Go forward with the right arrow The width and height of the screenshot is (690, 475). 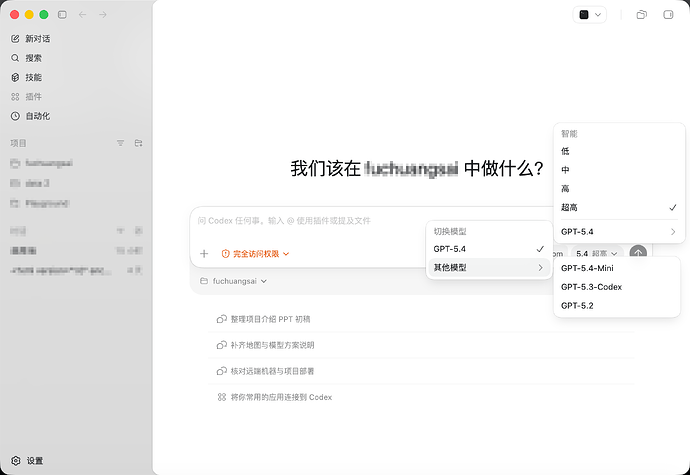103,15
